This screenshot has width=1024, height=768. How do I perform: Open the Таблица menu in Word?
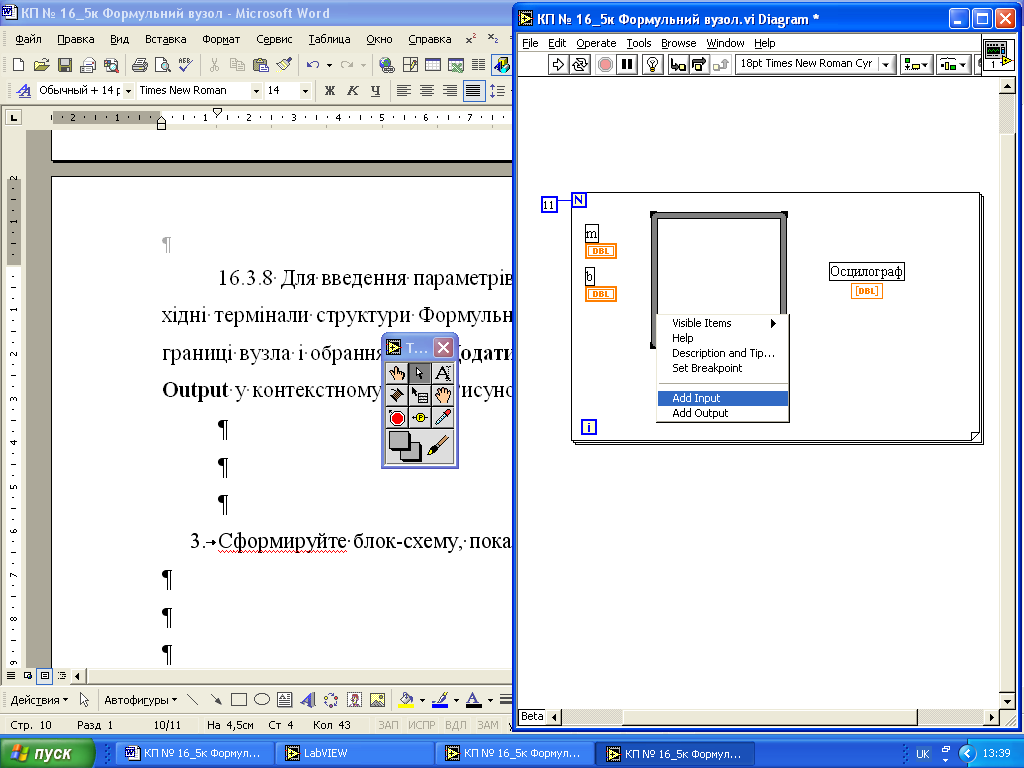[x=329, y=39]
